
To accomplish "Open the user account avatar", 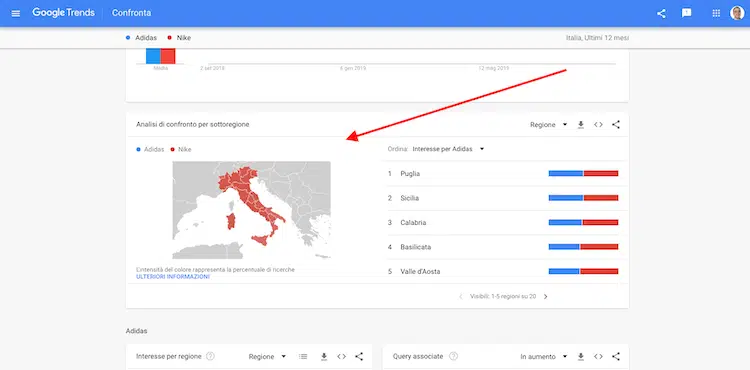I will [737, 13].
